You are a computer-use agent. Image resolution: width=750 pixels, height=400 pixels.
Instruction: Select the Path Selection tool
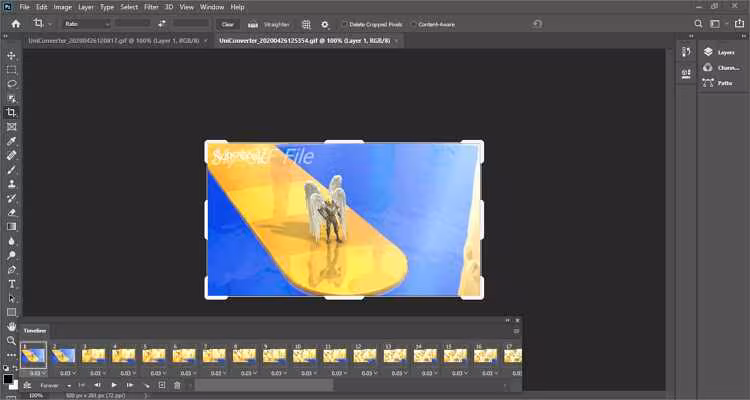pos(11,298)
